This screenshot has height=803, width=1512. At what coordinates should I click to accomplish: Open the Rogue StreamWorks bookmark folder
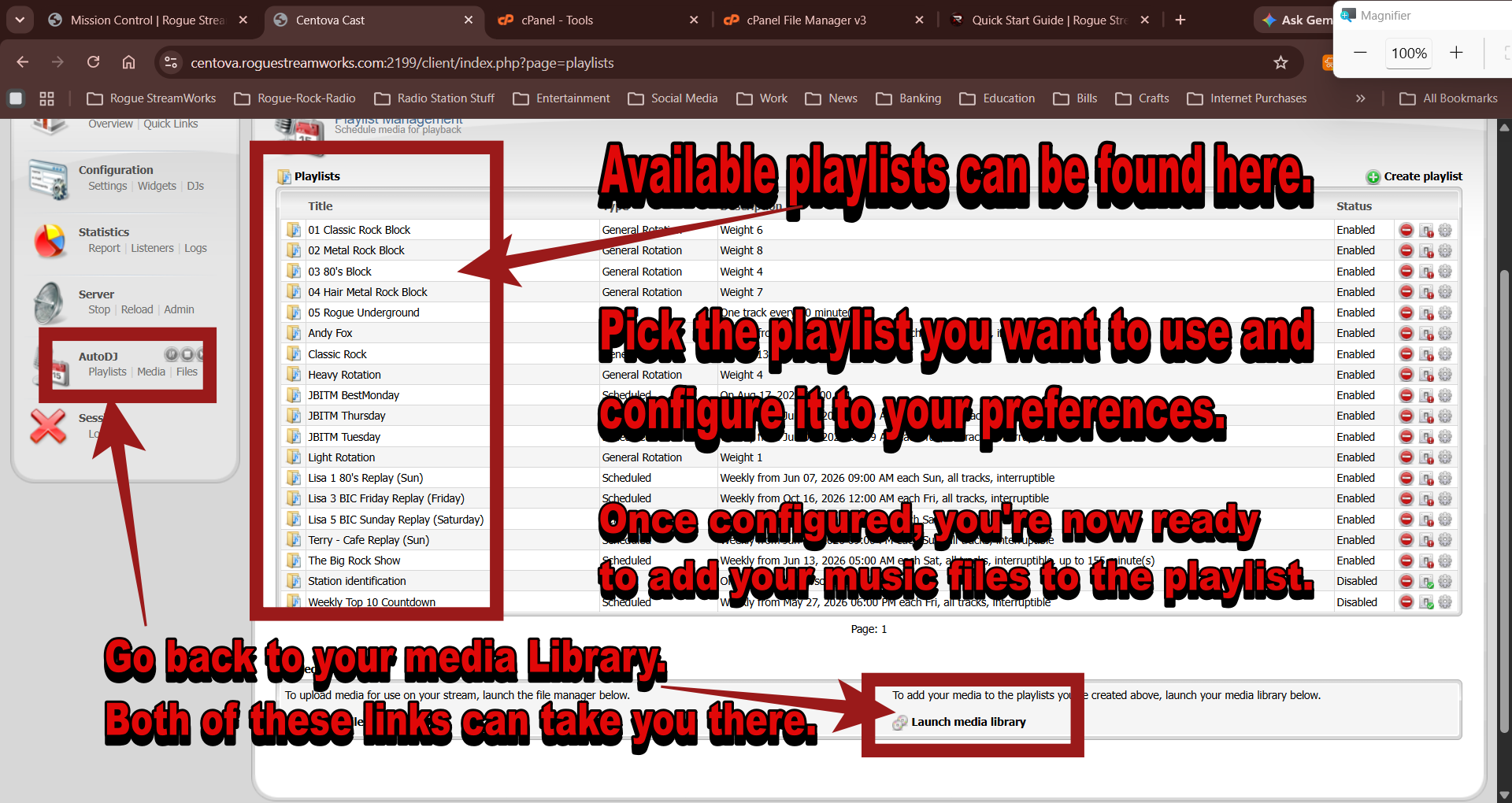(x=151, y=98)
